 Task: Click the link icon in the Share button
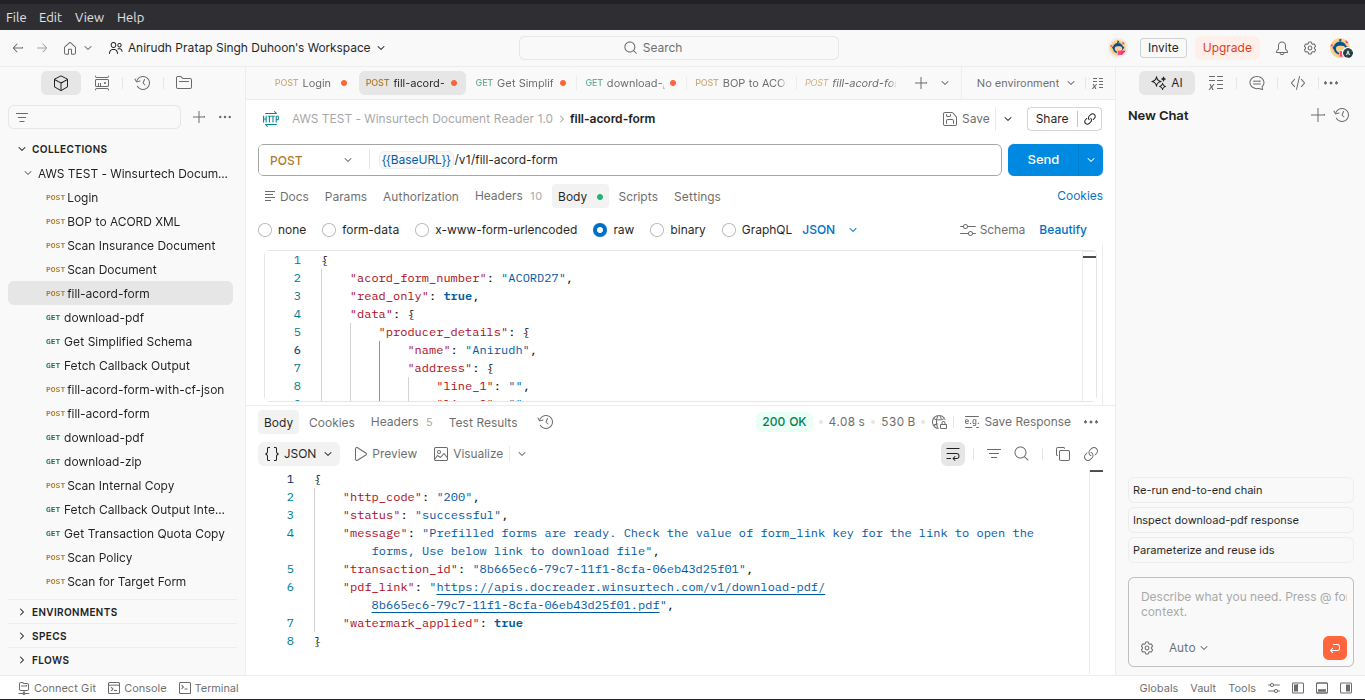point(1090,118)
